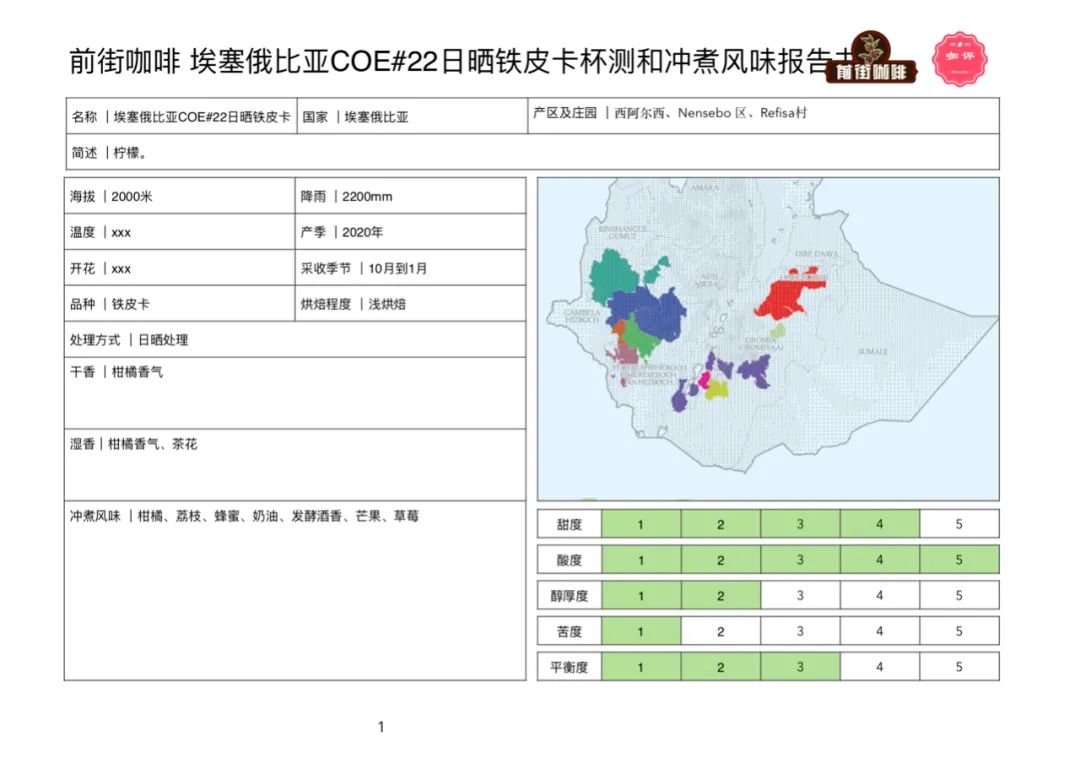Image resolution: width=1080 pixels, height=763 pixels.
Task: Click the magenta region on the map
Action: pos(704,379)
